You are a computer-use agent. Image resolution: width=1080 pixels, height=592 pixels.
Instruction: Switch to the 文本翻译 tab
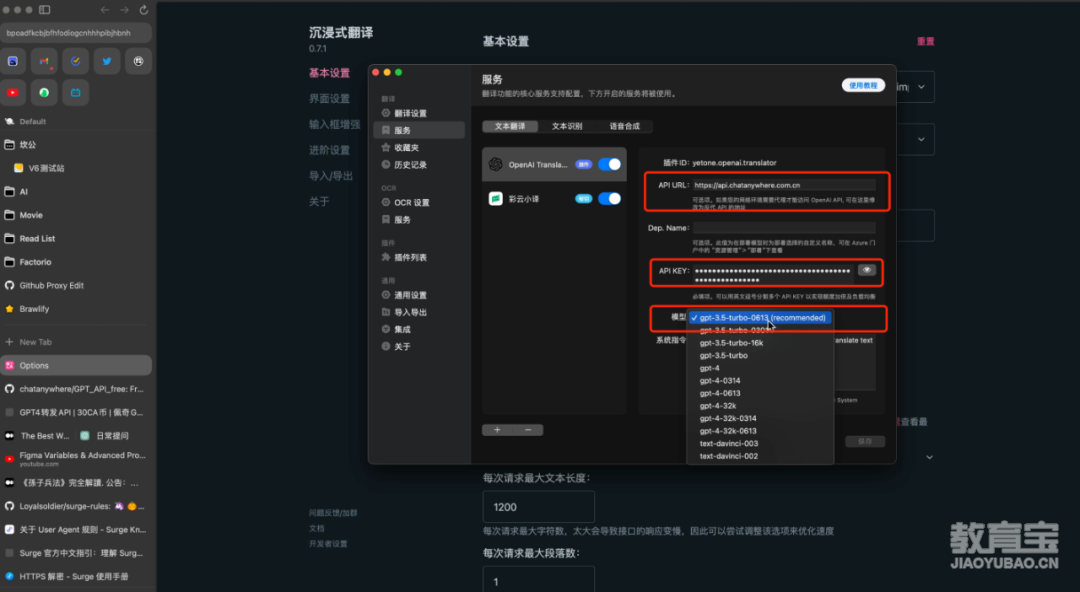510,126
